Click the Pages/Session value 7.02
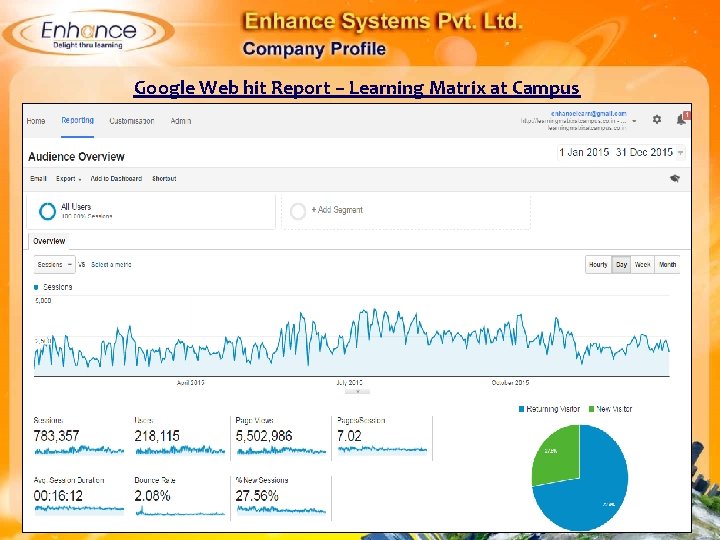 coord(349,436)
